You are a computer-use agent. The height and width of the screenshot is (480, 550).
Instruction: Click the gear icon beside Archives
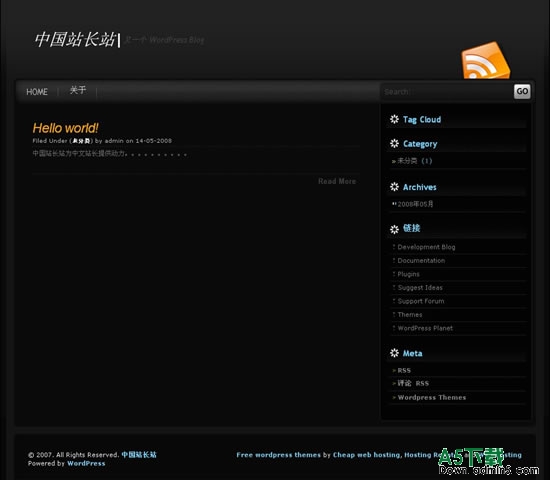(x=394, y=187)
